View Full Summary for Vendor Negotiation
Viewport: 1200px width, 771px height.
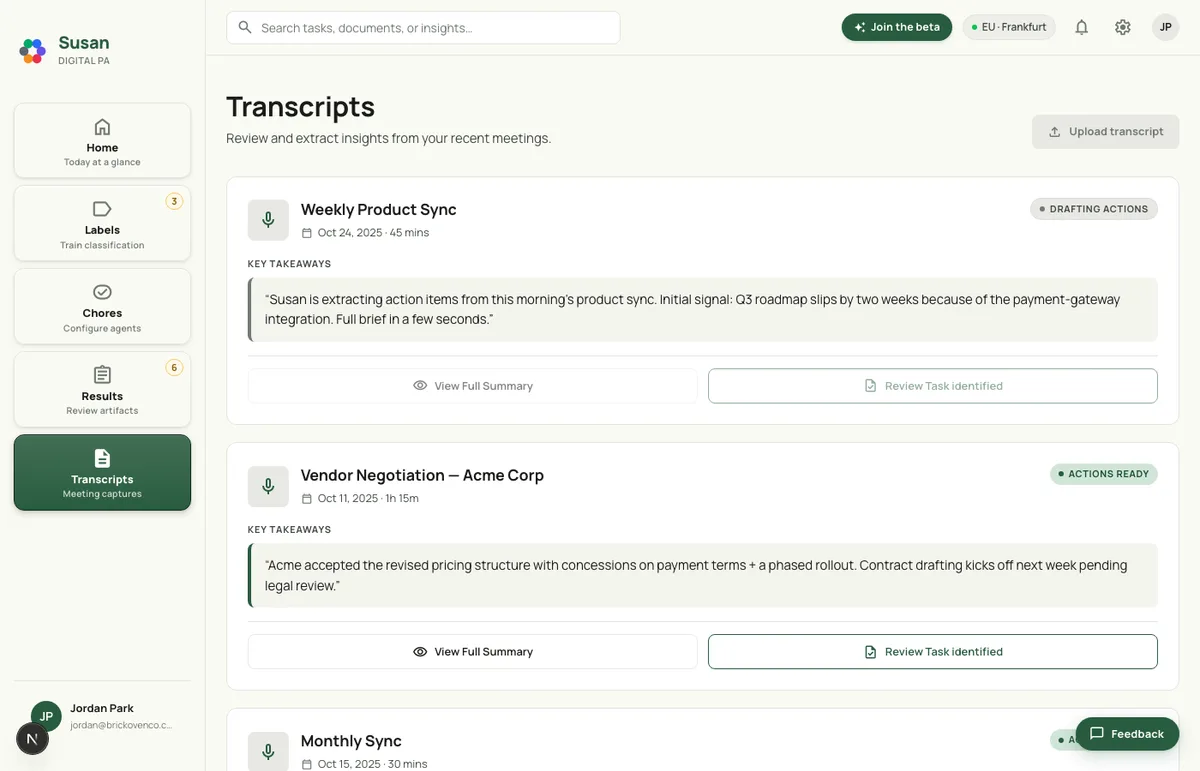click(x=473, y=651)
